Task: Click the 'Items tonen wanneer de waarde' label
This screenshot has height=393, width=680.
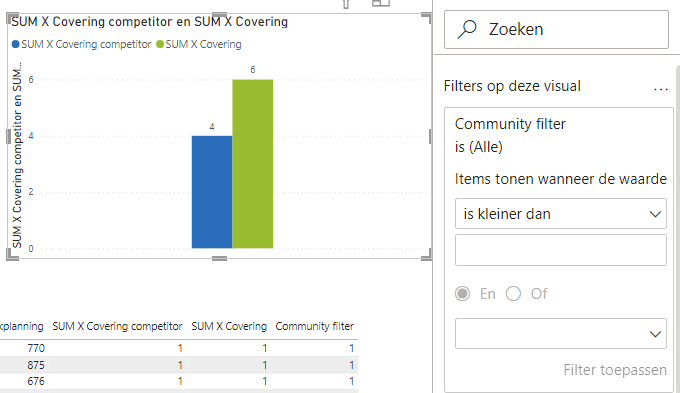Action: (x=560, y=179)
